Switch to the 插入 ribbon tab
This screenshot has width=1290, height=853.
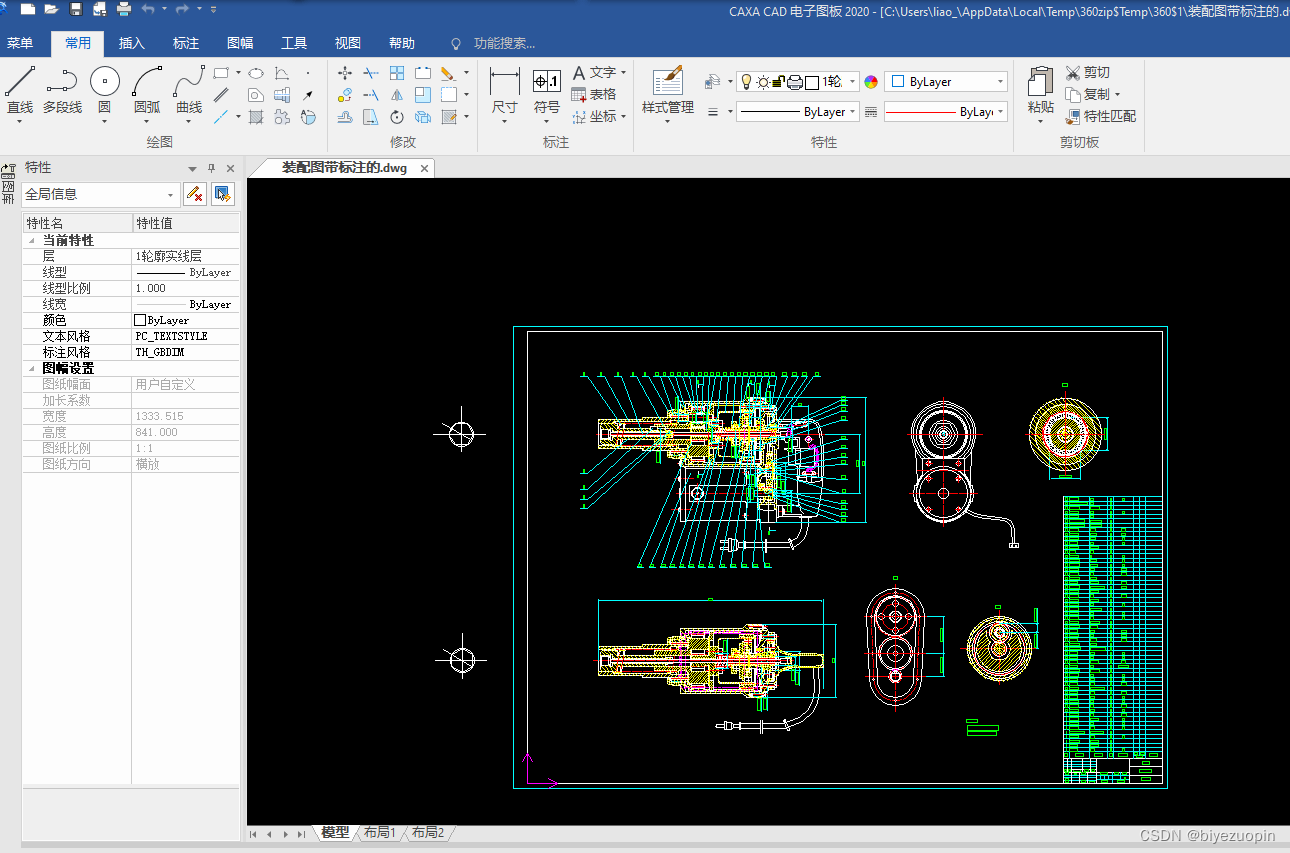pos(132,43)
